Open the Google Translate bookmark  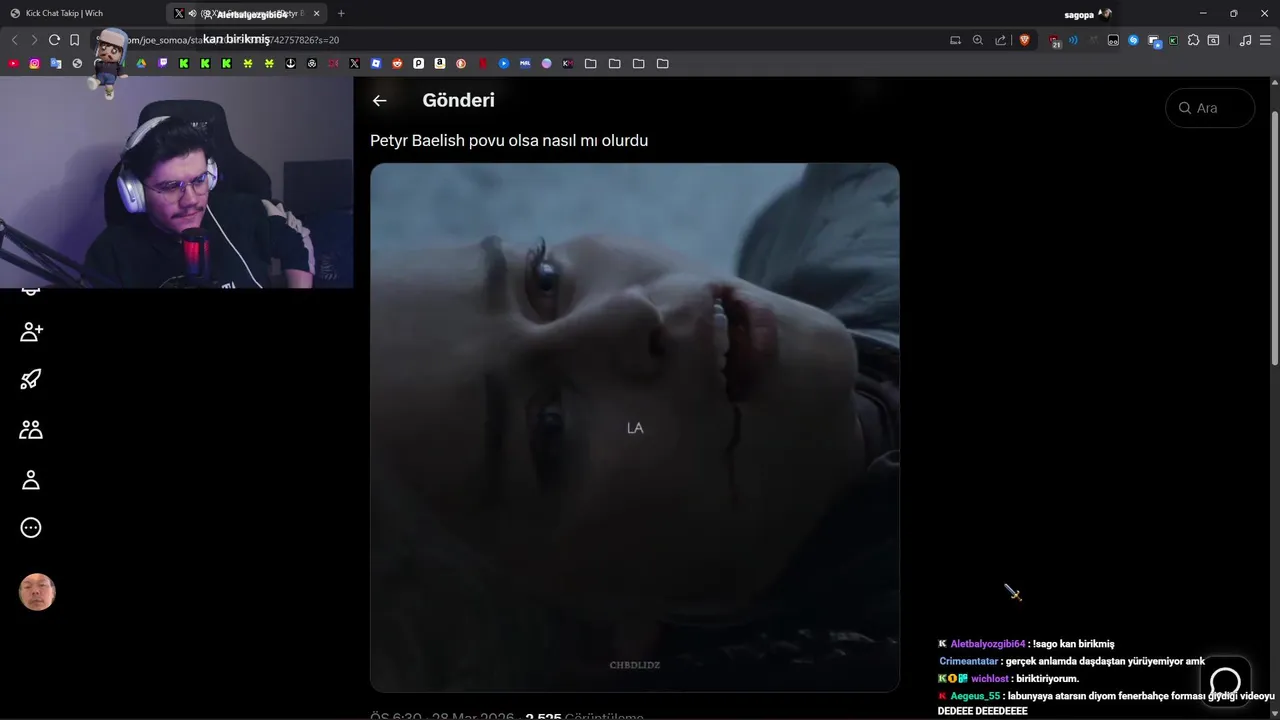(x=55, y=63)
